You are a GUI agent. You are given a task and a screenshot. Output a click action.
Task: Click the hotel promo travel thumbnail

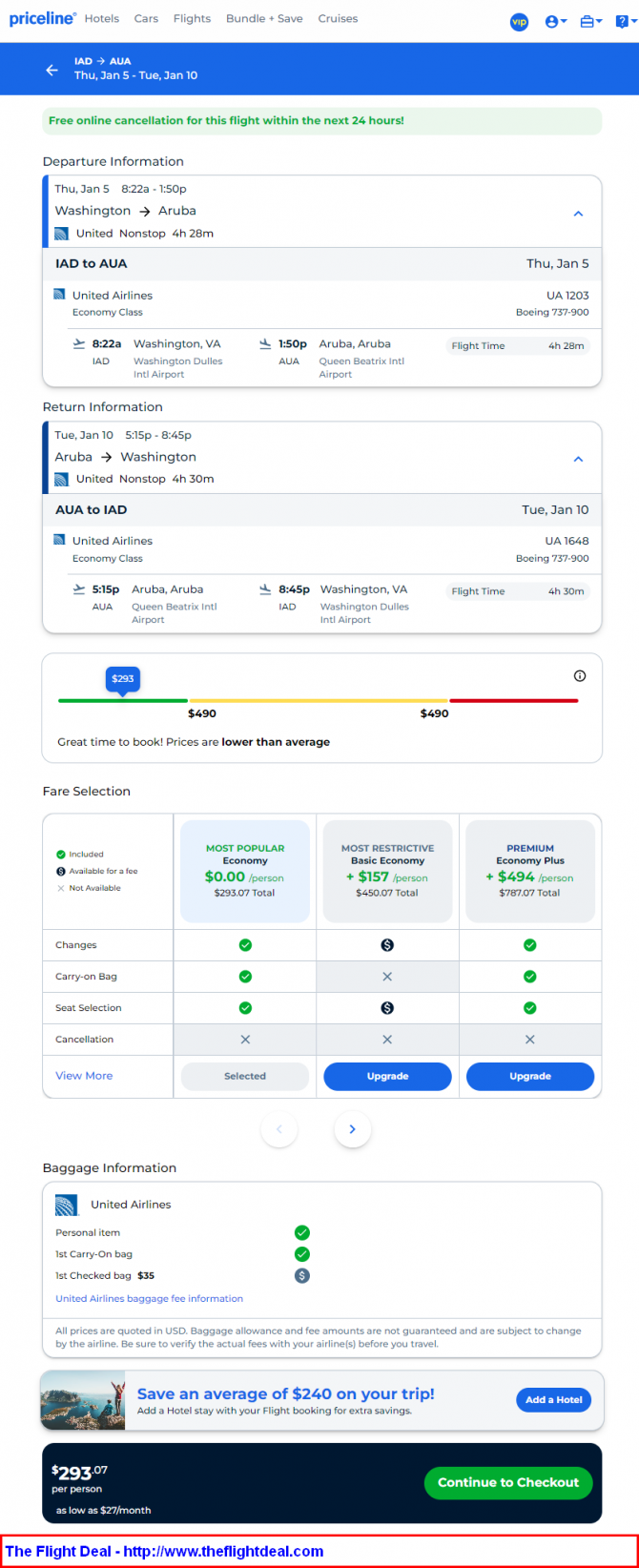click(x=83, y=1401)
